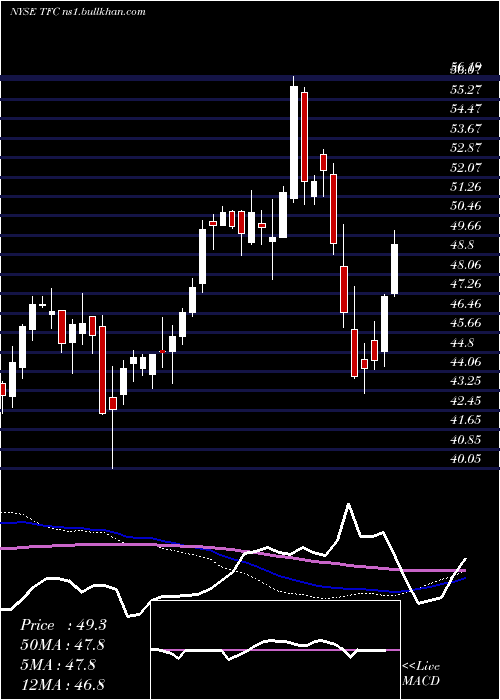This screenshot has width=500, height=700.
Task: Select the 46.46 axis label
Action: [466, 304]
